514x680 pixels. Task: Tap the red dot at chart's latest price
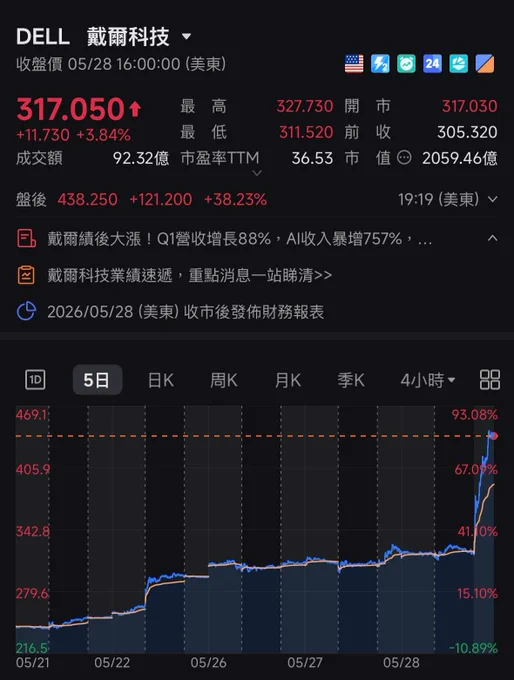click(494, 436)
